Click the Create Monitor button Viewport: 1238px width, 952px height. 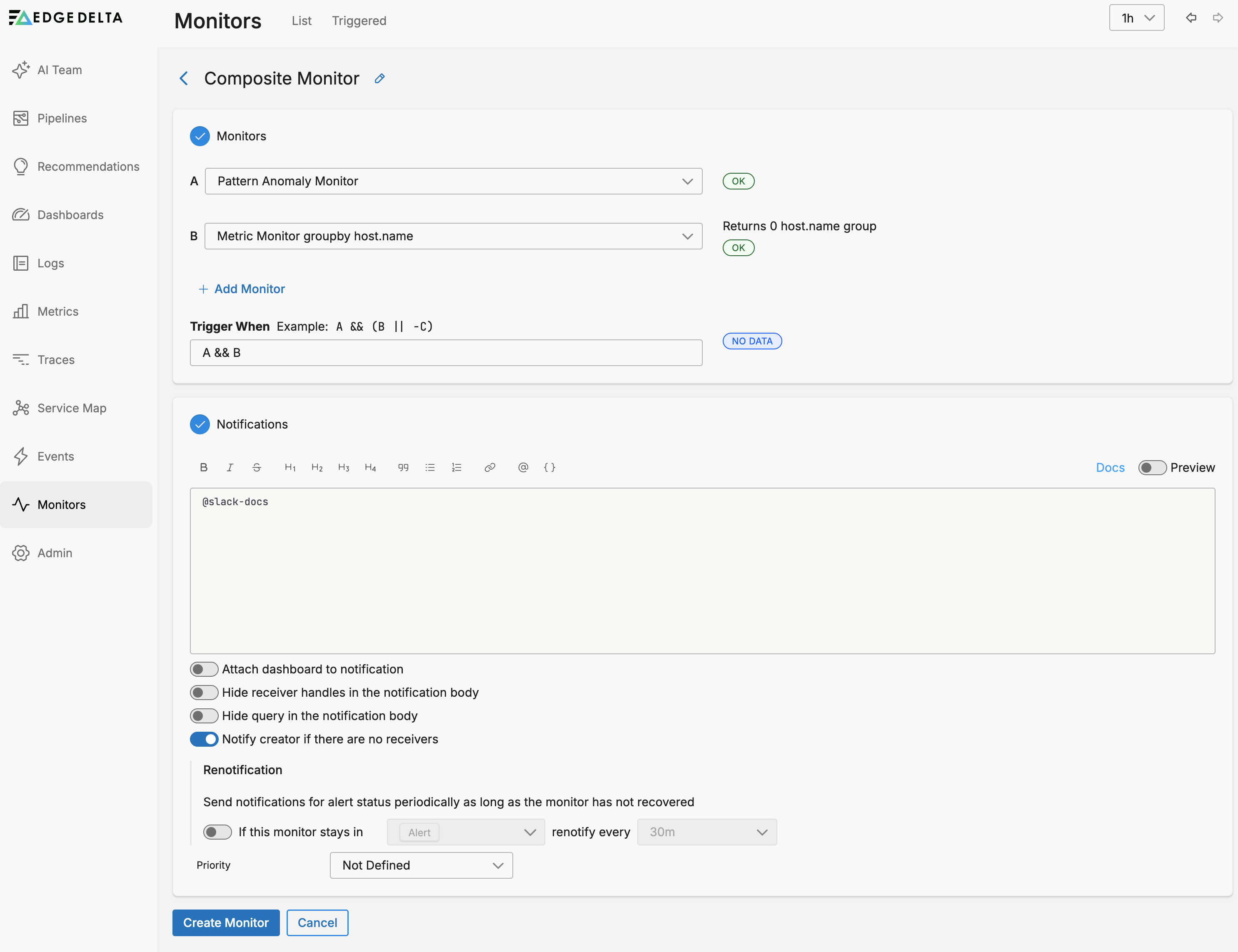(x=226, y=922)
